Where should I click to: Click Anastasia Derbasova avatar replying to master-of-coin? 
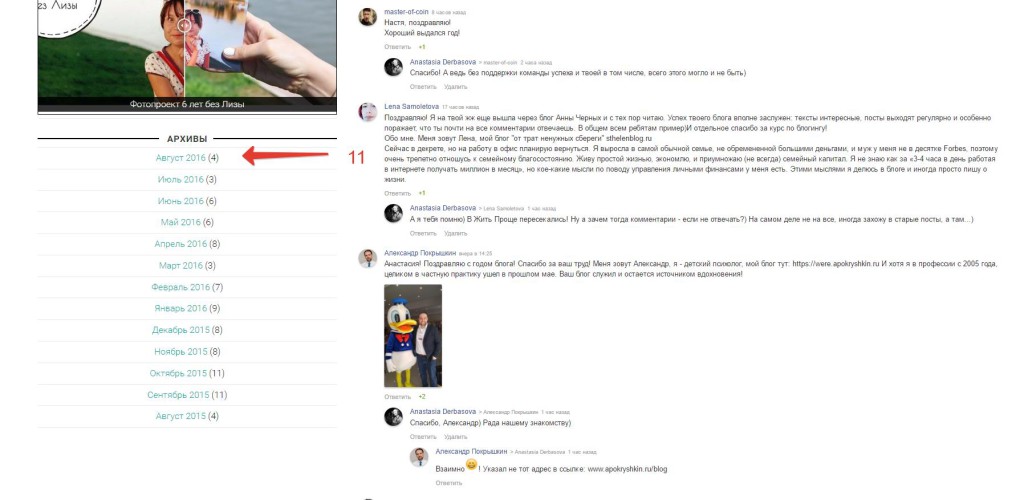[x=393, y=67]
